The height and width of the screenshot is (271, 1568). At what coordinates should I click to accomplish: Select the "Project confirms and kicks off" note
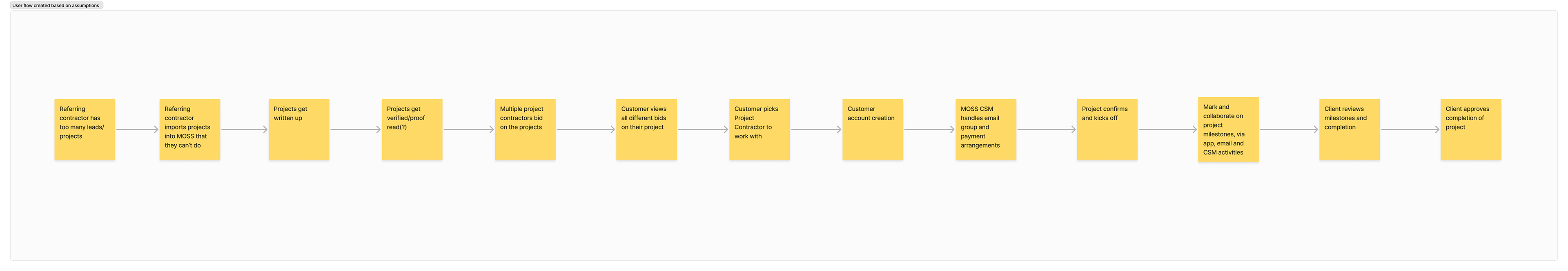pyautogui.click(x=1107, y=130)
